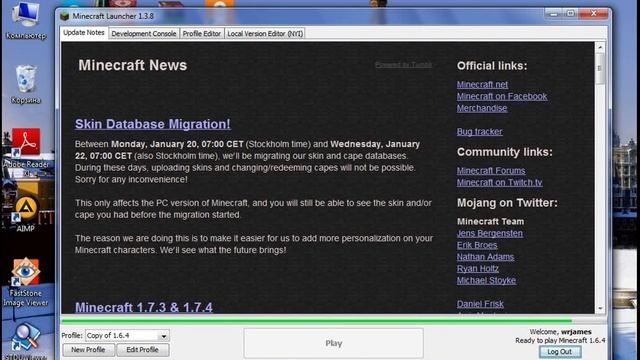The image size is (640, 360).
Task: Click the Mojang on Twitter: heading
Action: 507,203
